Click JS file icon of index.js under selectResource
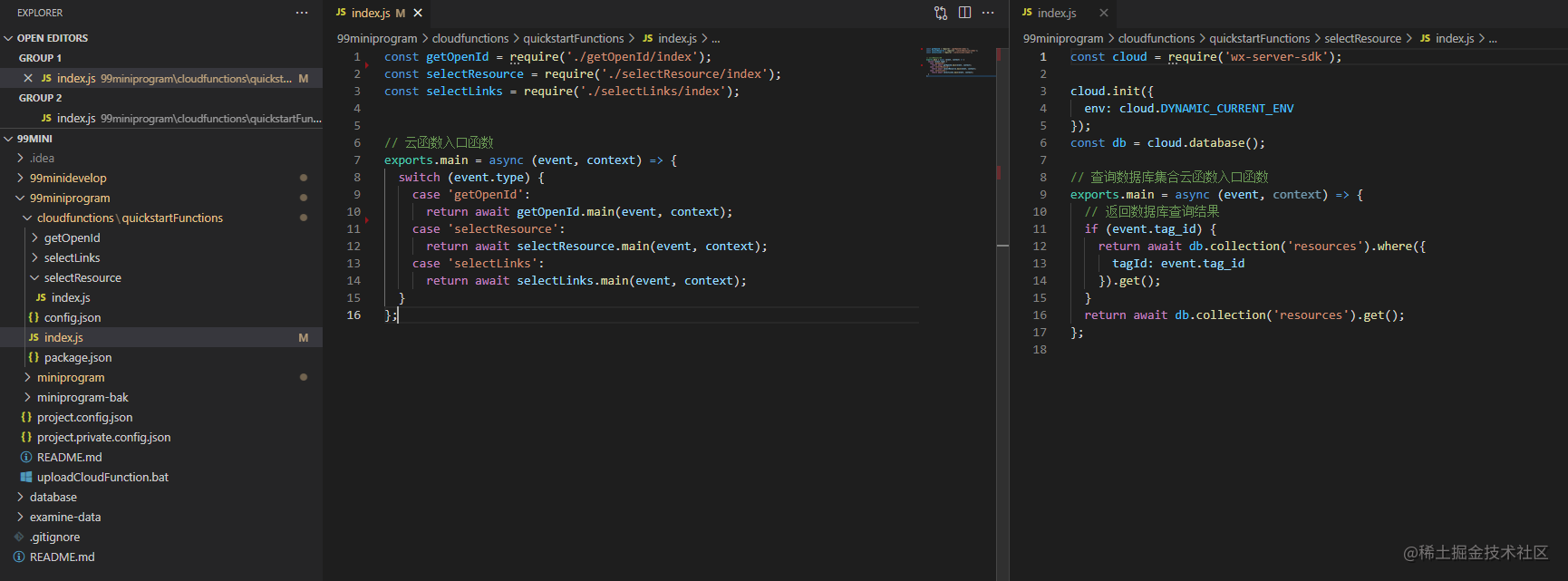 [x=41, y=298]
